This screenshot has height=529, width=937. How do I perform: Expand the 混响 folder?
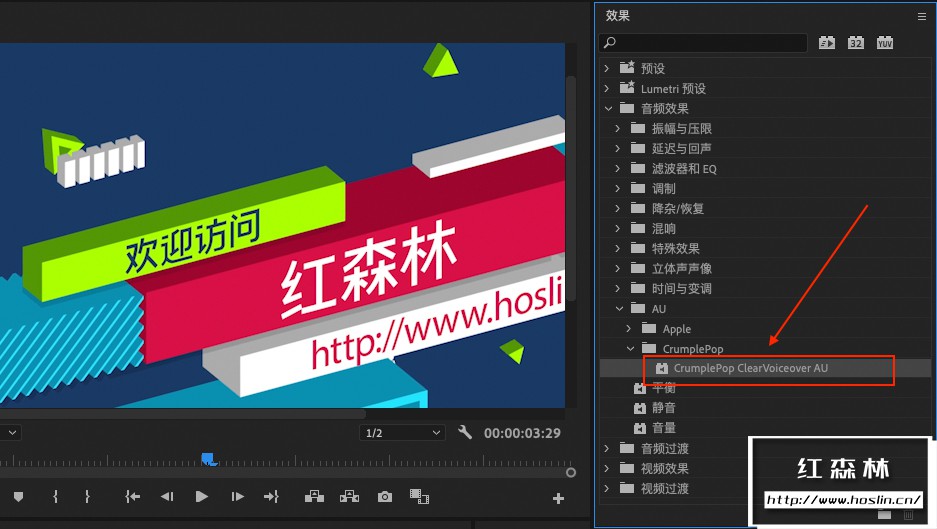tap(617, 228)
